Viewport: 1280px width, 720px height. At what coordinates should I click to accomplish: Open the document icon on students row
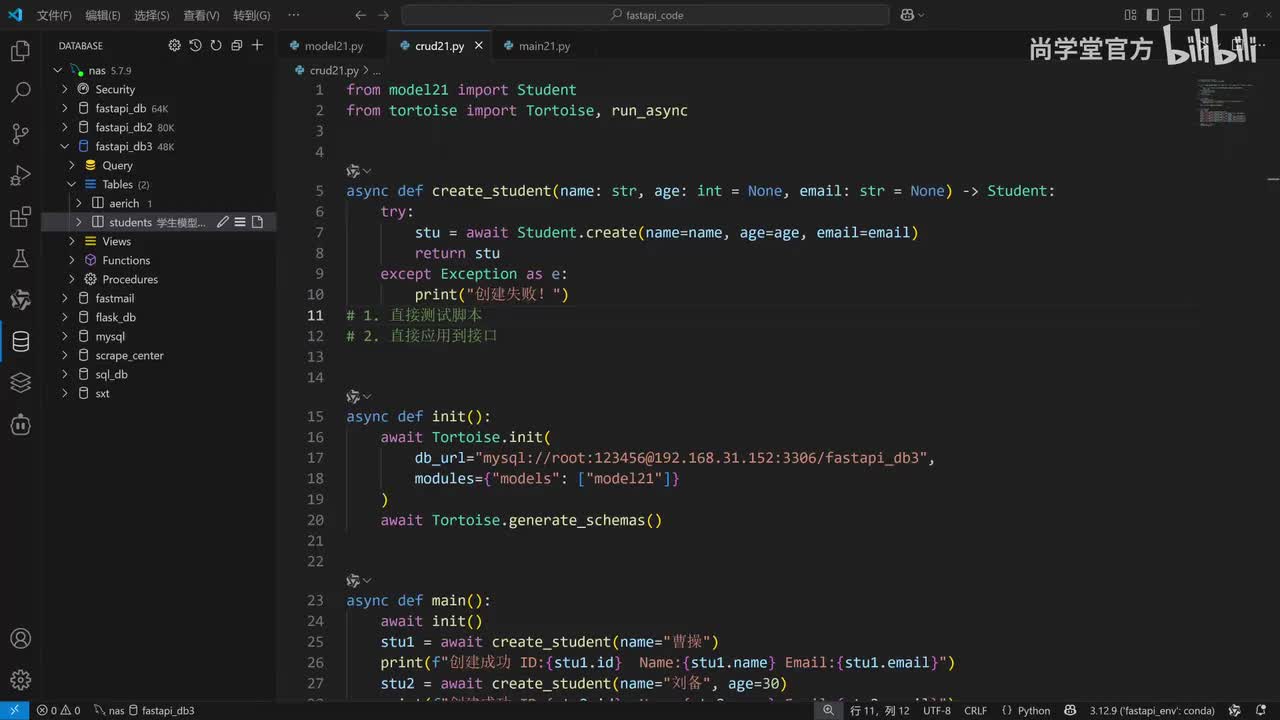click(257, 222)
